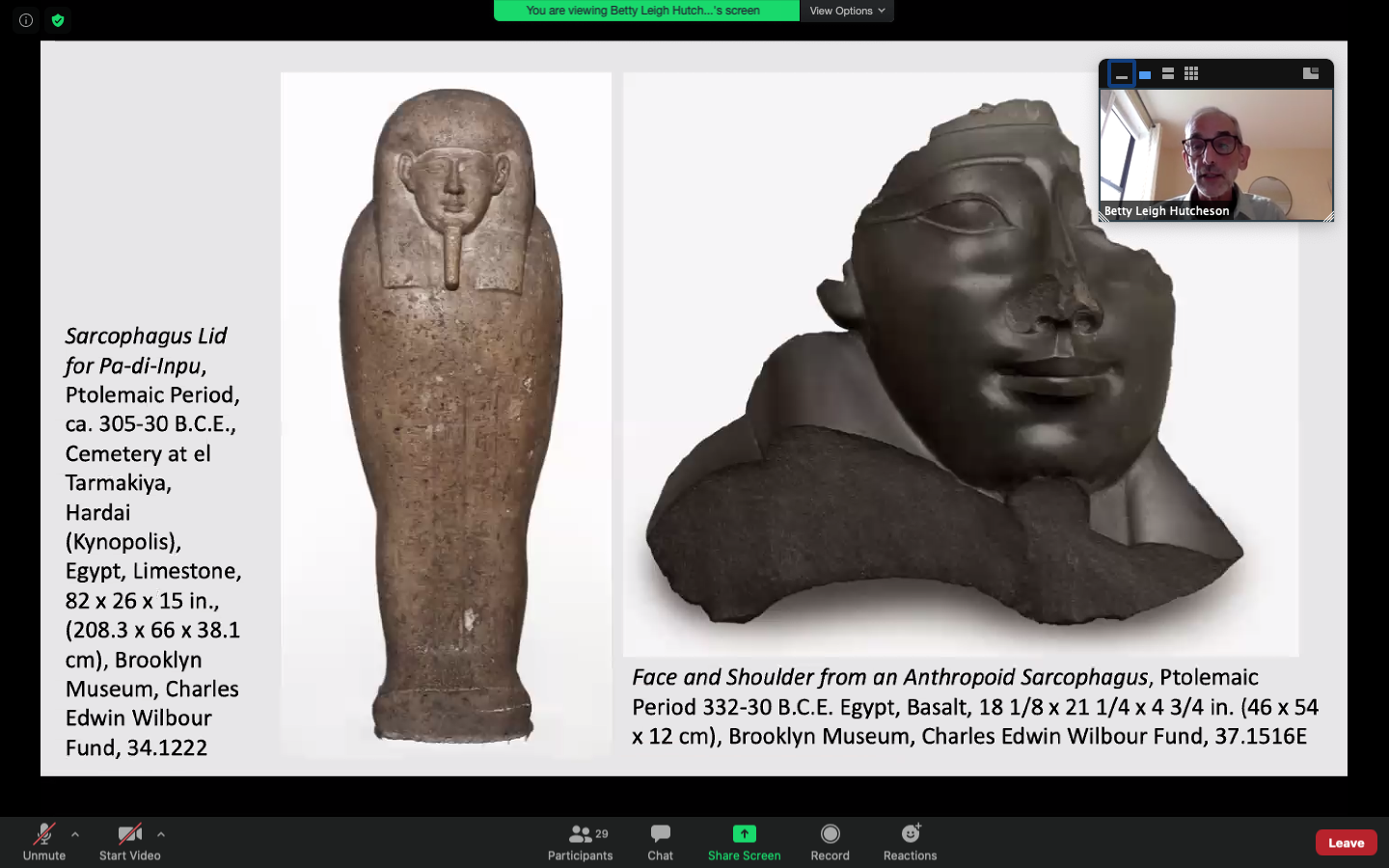The height and width of the screenshot is (868, 1389).
Task: Open the View Options dropdown
Action: [x=846, y=11]
